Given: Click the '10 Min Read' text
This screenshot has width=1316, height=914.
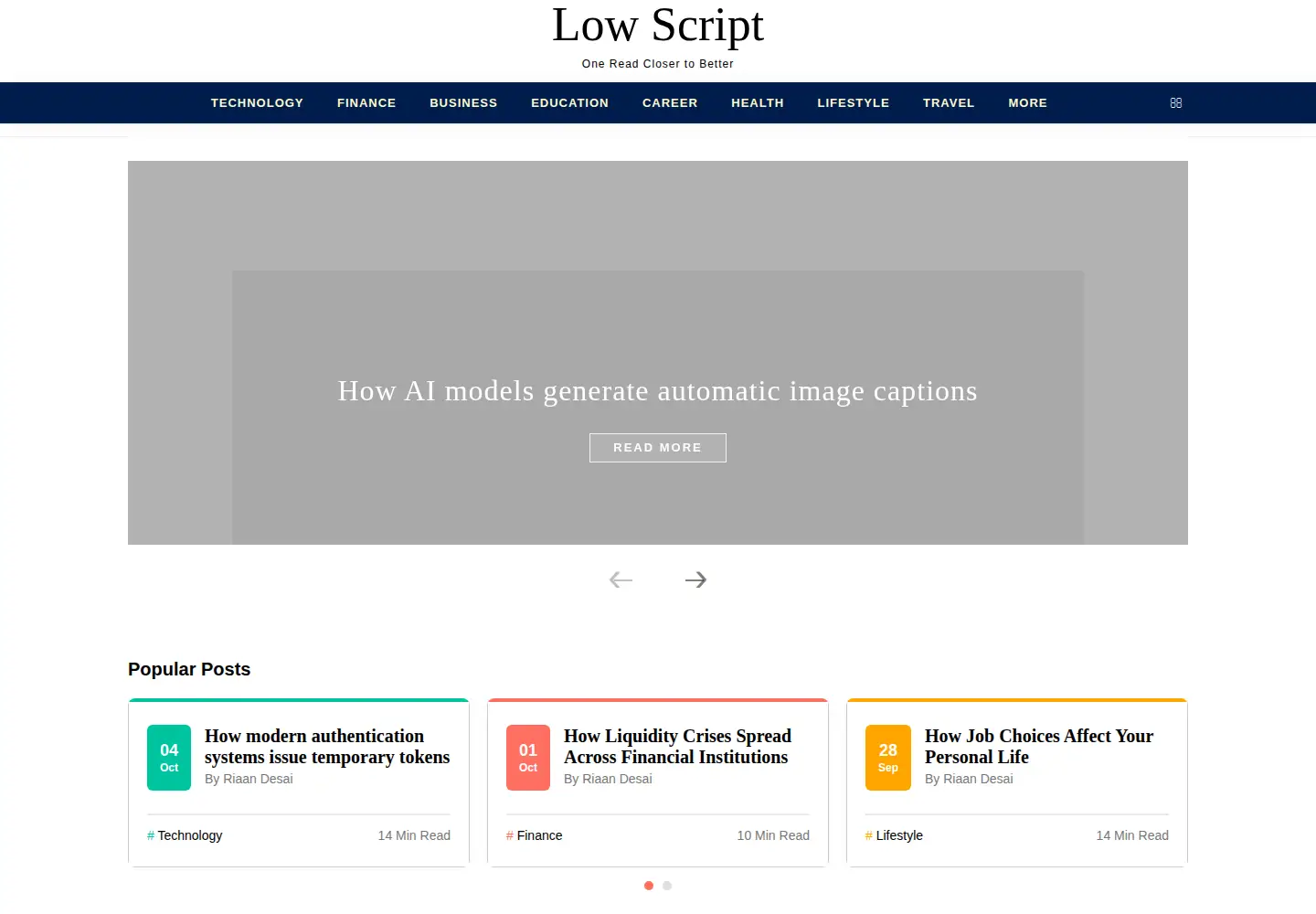Looking at the screenshot, I should tap(773, 835).
